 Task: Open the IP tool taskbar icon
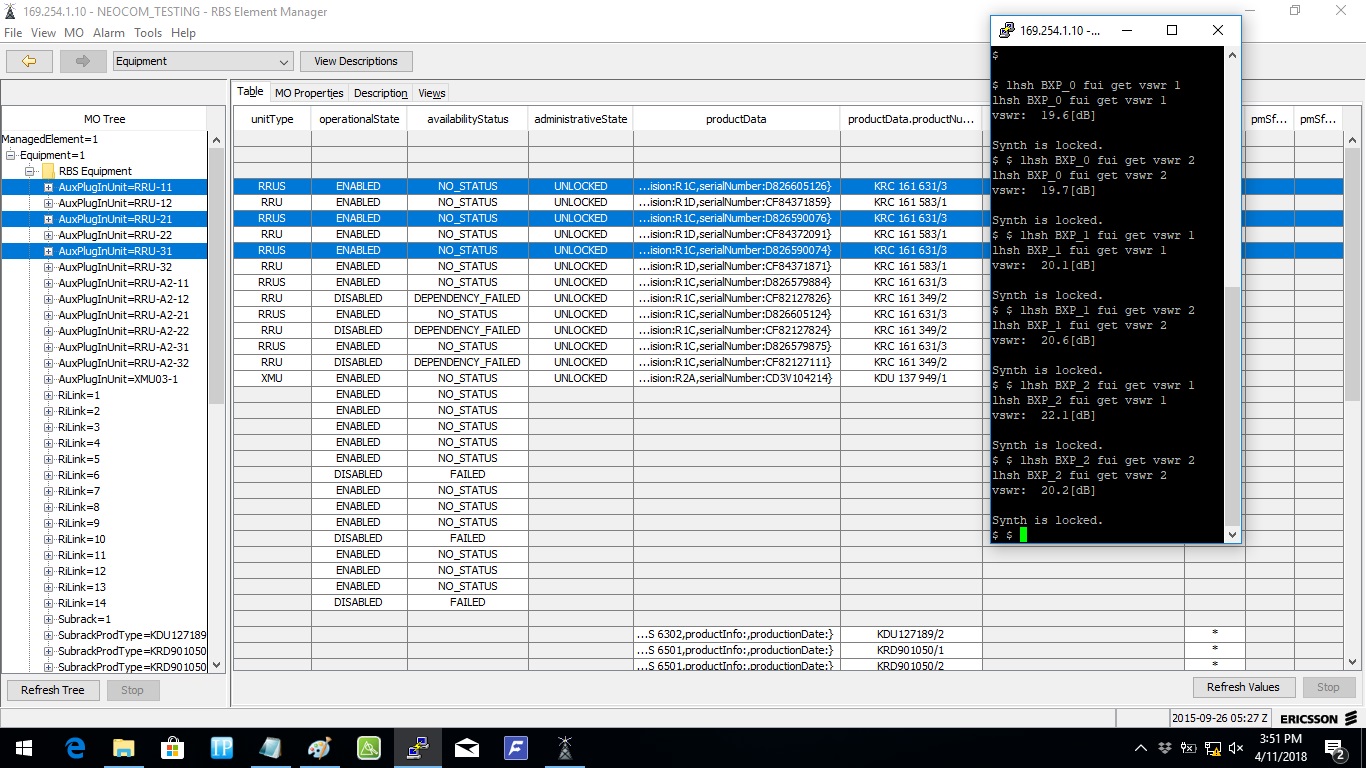(221, 747)
